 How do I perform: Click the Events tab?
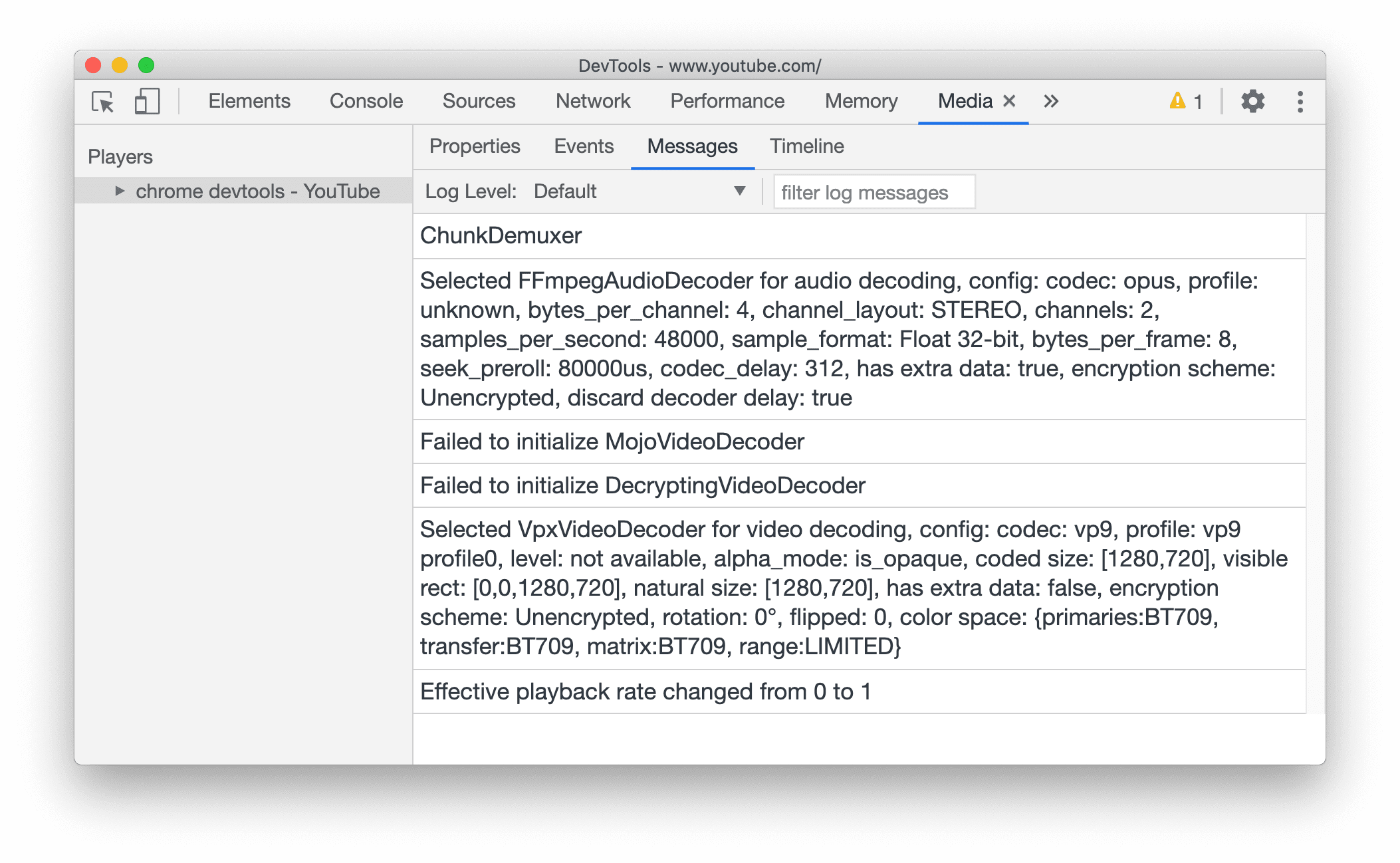pyautogui.click(x=584, y=146)
